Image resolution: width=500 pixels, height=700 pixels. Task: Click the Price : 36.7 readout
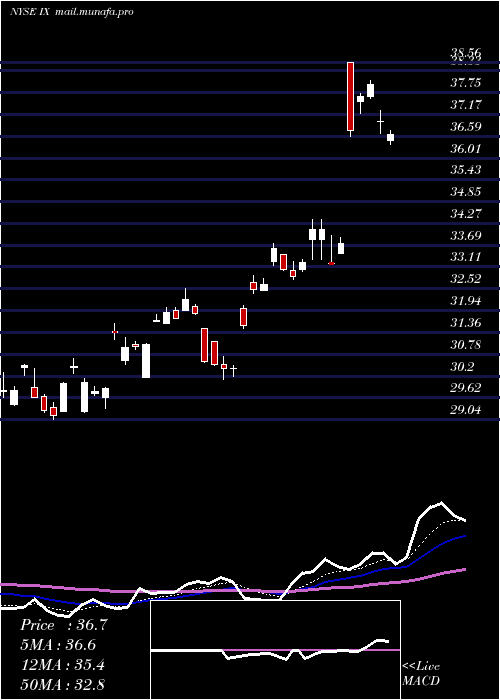(x=64, y=625)
